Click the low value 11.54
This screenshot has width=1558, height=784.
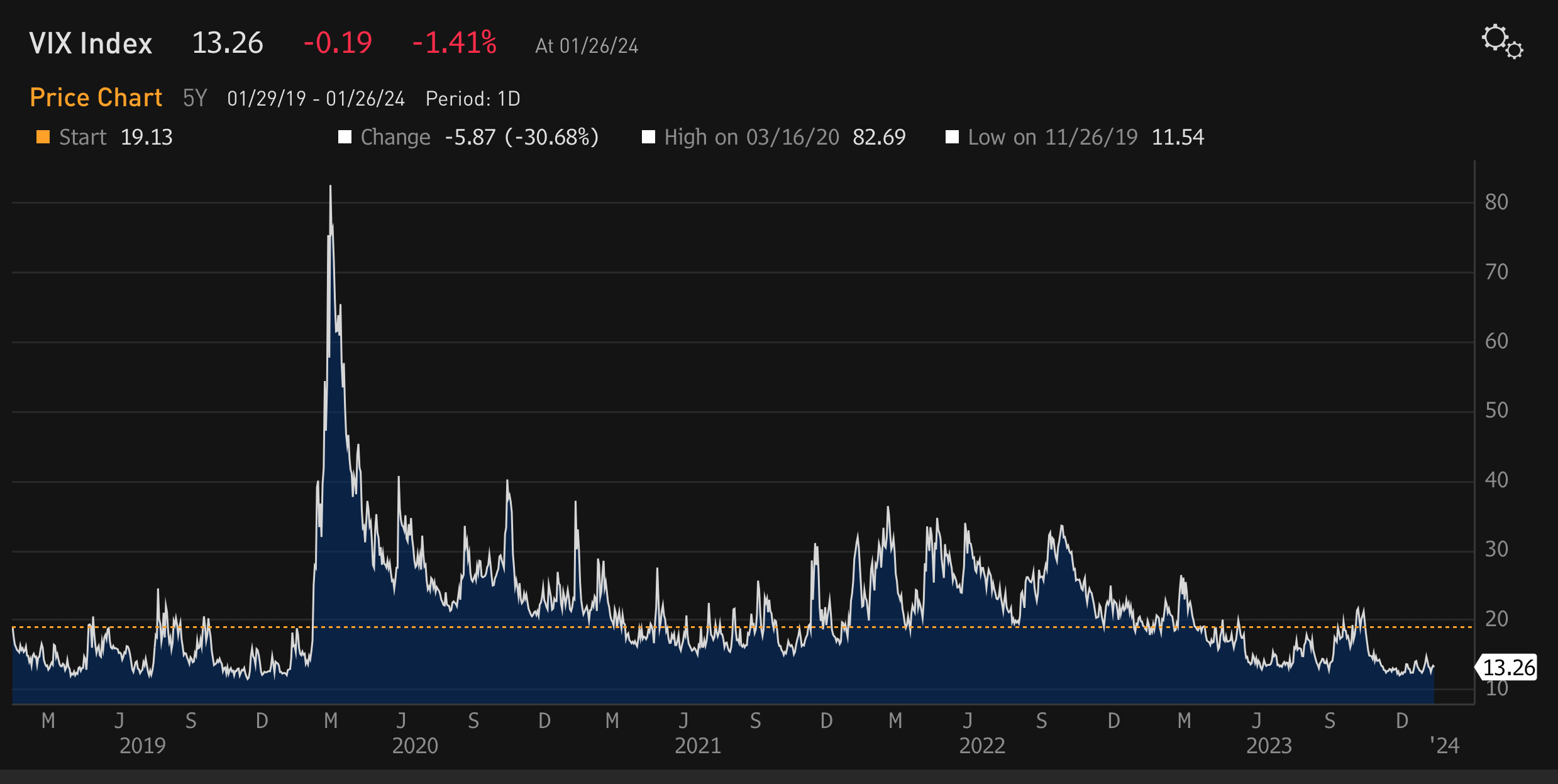[x=1178, y=137]
